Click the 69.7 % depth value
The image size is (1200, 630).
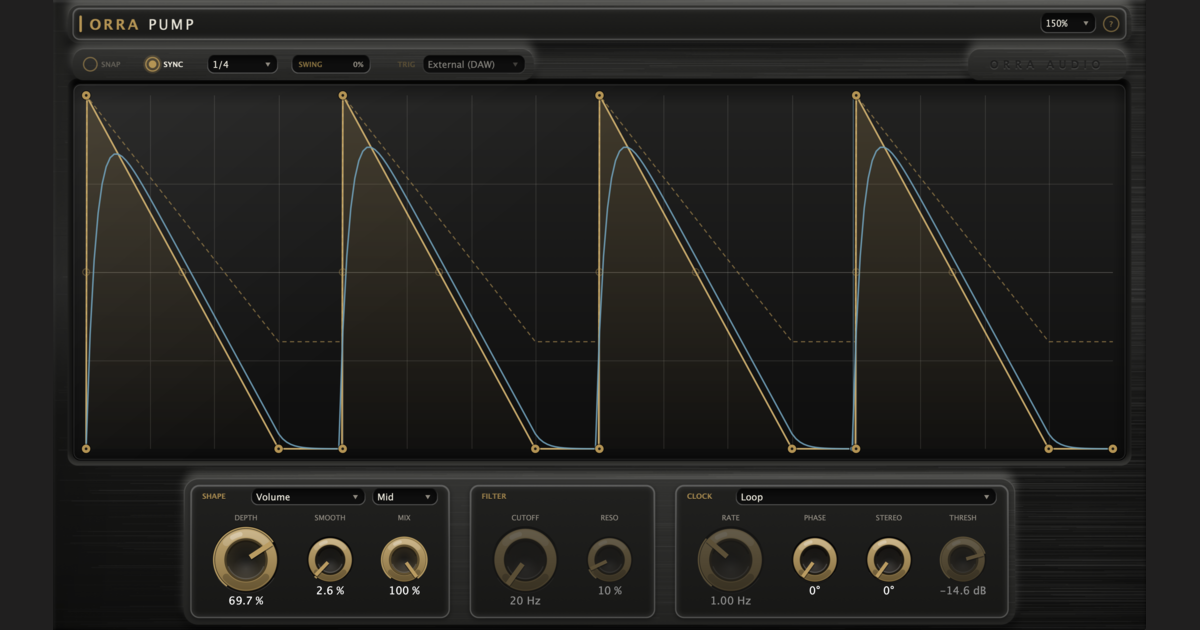[246, 601]
